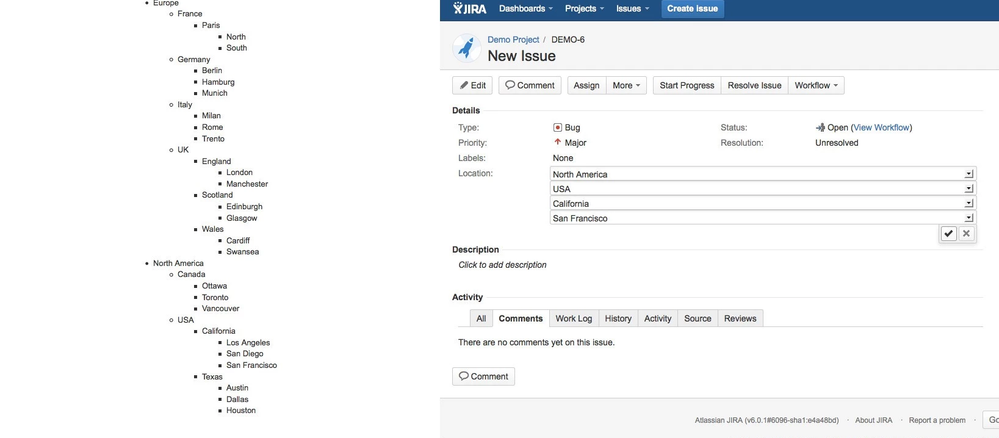
Task: Click Italy in the location list
Action: pyautogui.click(x=185, y=105)
